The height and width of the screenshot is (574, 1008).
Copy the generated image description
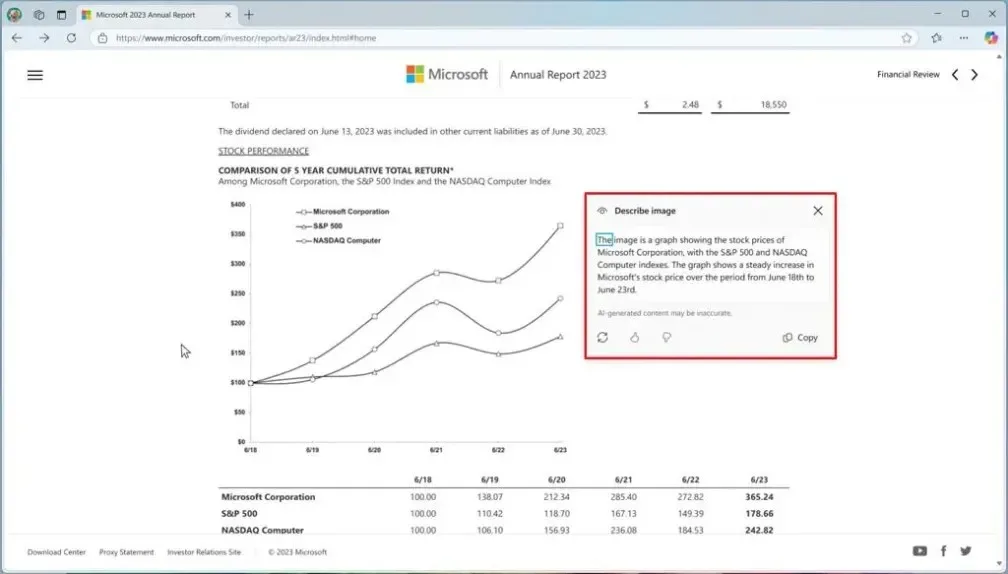800,338
